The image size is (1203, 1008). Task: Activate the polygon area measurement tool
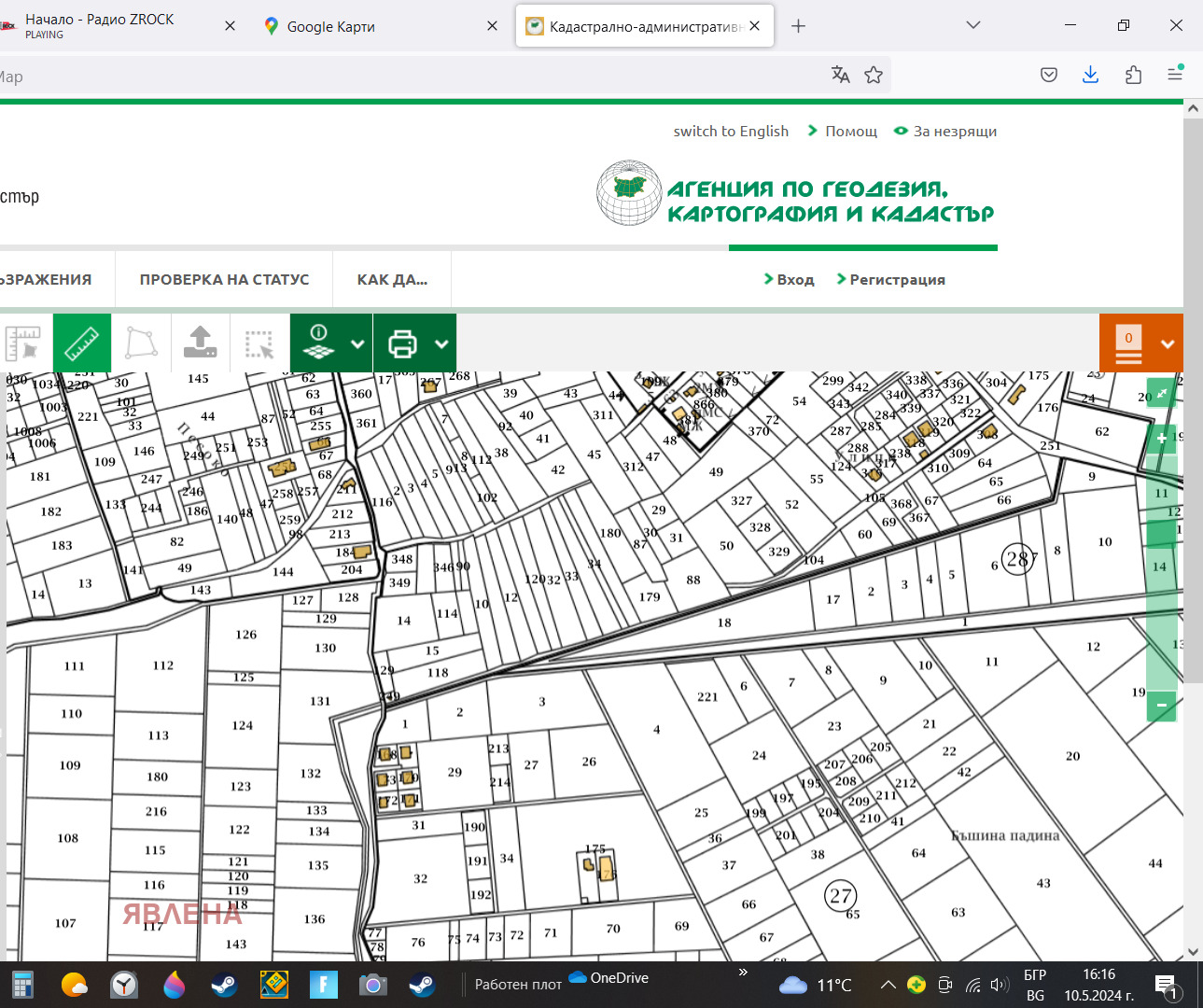(141, 343)
